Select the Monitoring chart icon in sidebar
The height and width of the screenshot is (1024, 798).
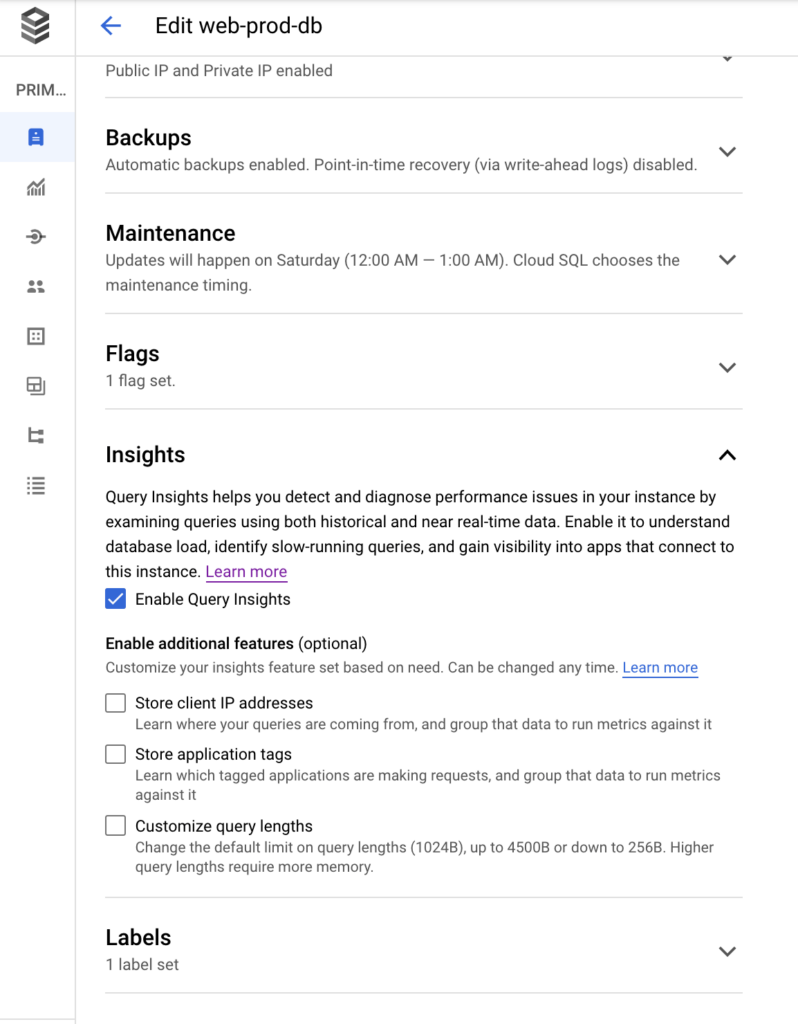coord(37,188)
